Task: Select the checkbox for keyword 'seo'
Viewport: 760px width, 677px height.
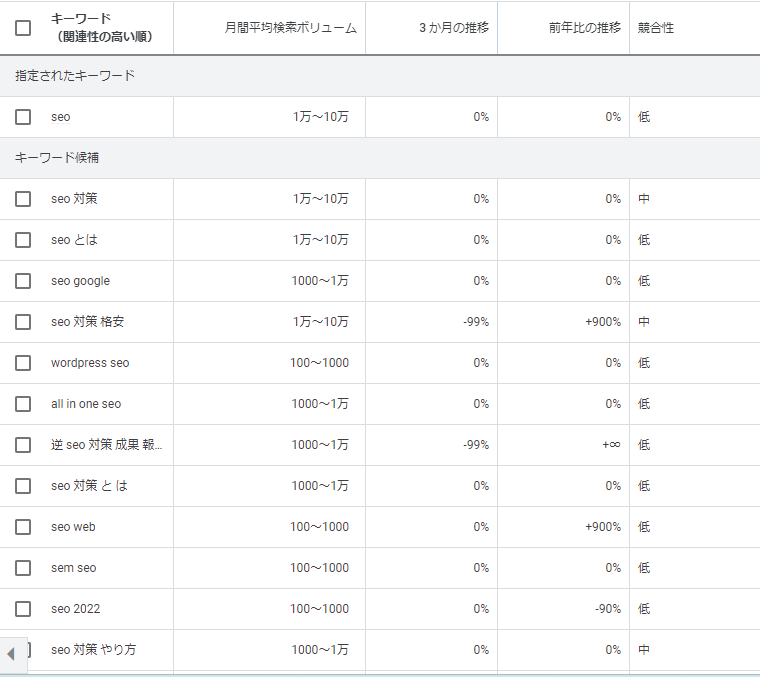Action: pyautogui.click(x=23, y=117)
